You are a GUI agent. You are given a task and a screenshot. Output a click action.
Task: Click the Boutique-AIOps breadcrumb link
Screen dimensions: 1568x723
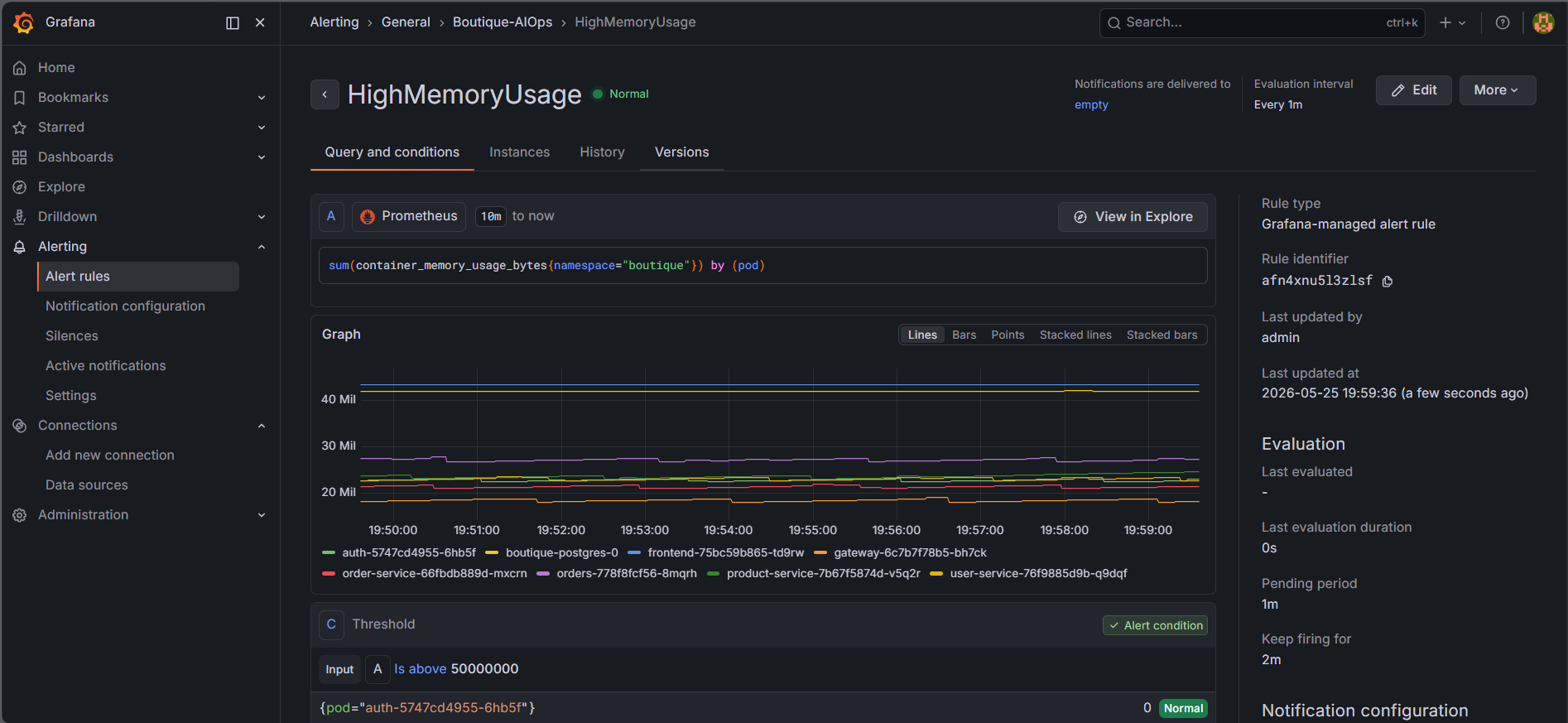[503, 22]
